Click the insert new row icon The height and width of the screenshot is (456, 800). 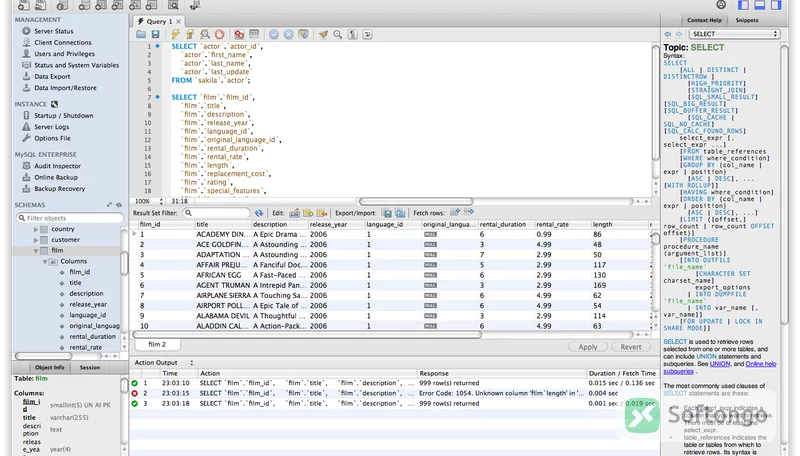click(x=308, y=213)
